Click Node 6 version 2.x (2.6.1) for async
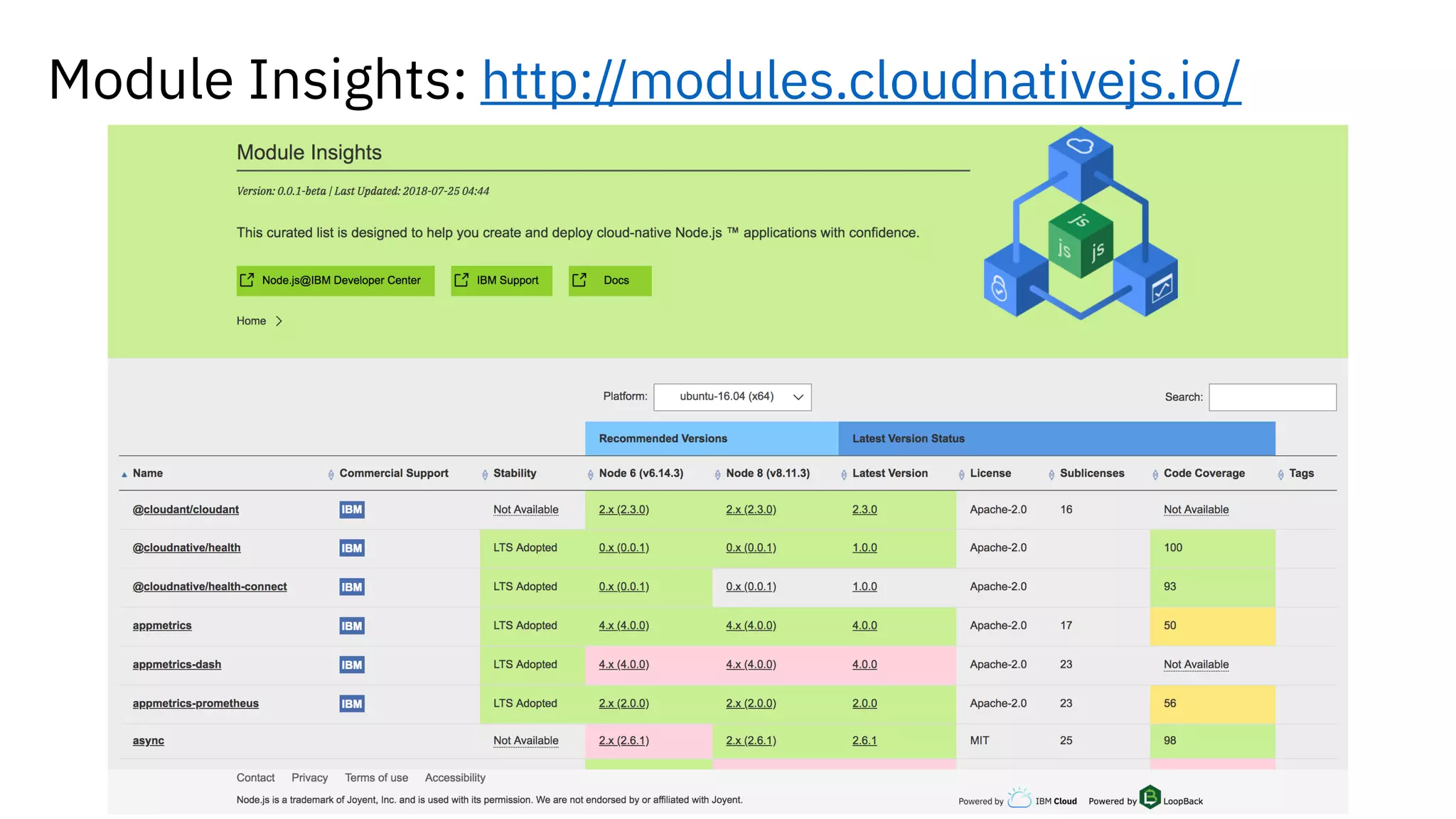Screen dimensions: 1456x819 tap(623, 741)
